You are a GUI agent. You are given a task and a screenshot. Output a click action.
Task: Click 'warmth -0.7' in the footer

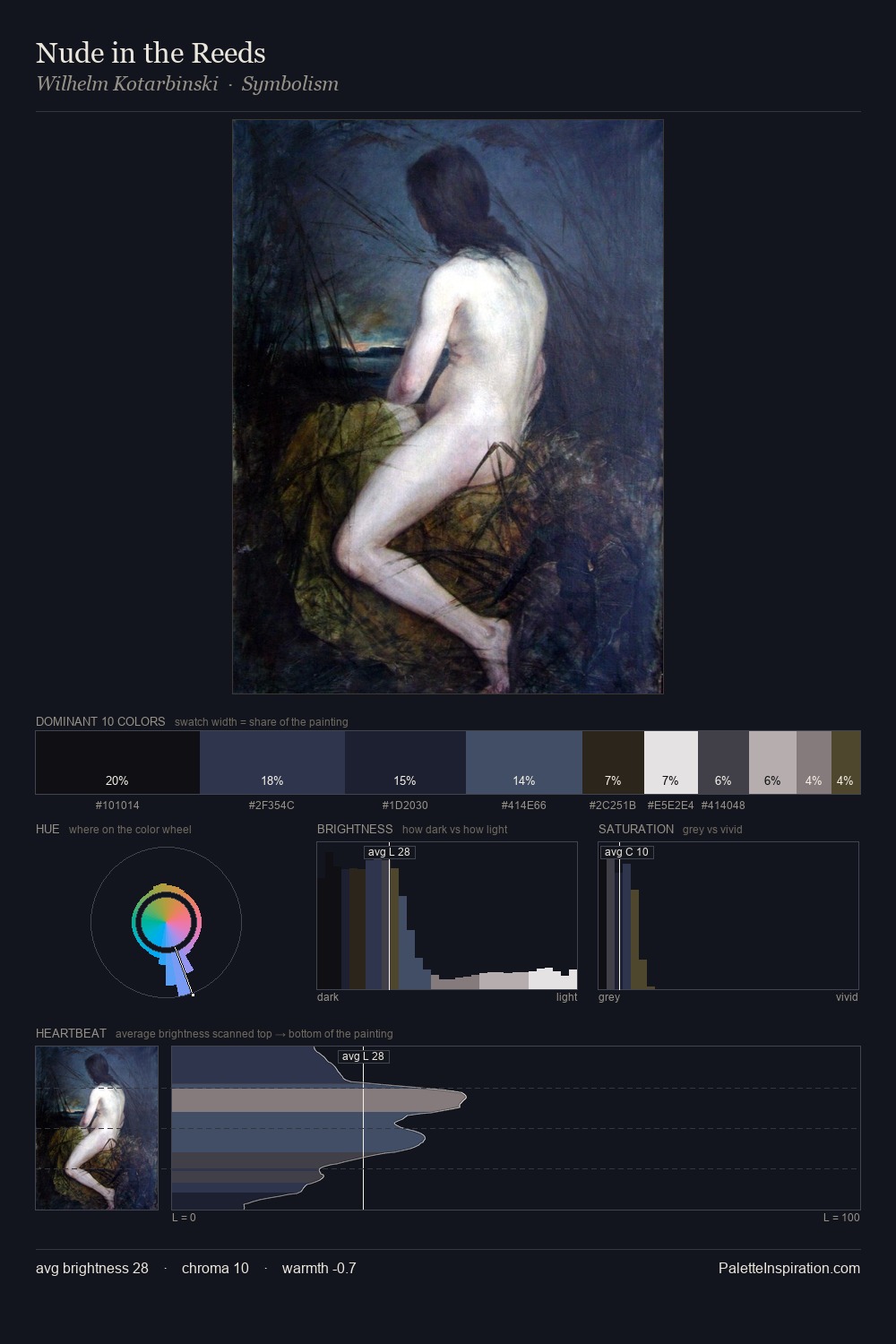(319, 1268)
